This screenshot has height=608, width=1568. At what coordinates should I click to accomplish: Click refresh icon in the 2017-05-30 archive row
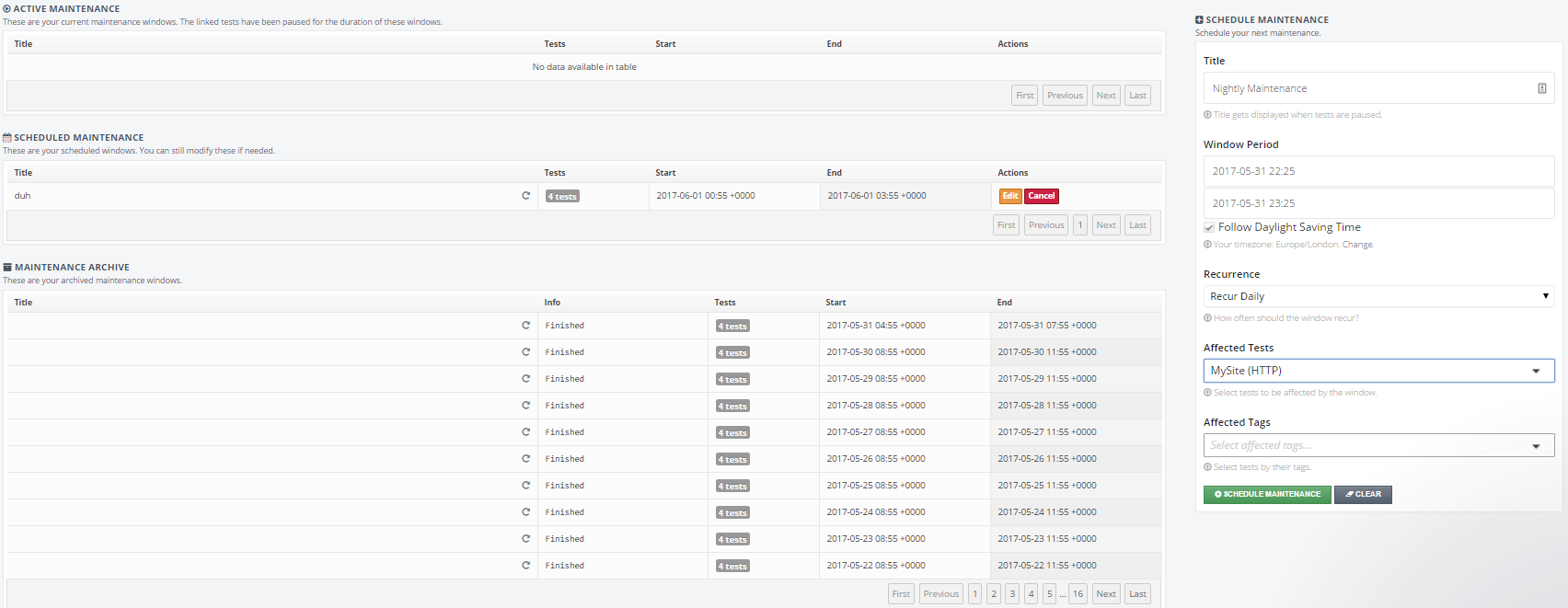click(x=526, y=352)
